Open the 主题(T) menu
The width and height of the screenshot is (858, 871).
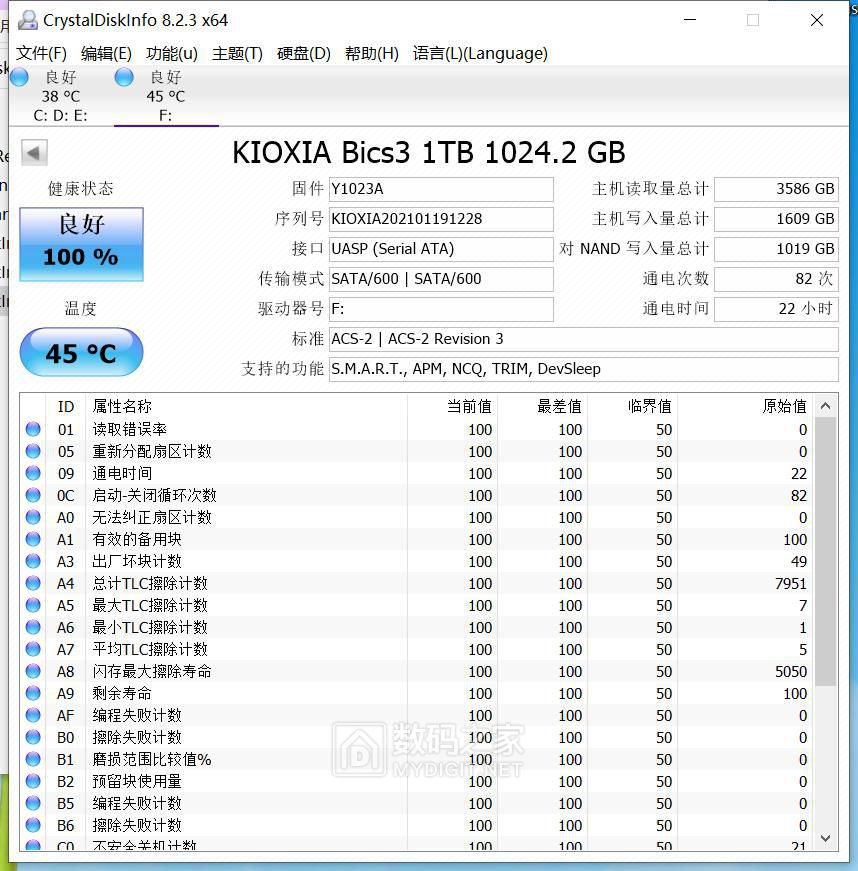[237, 53]
